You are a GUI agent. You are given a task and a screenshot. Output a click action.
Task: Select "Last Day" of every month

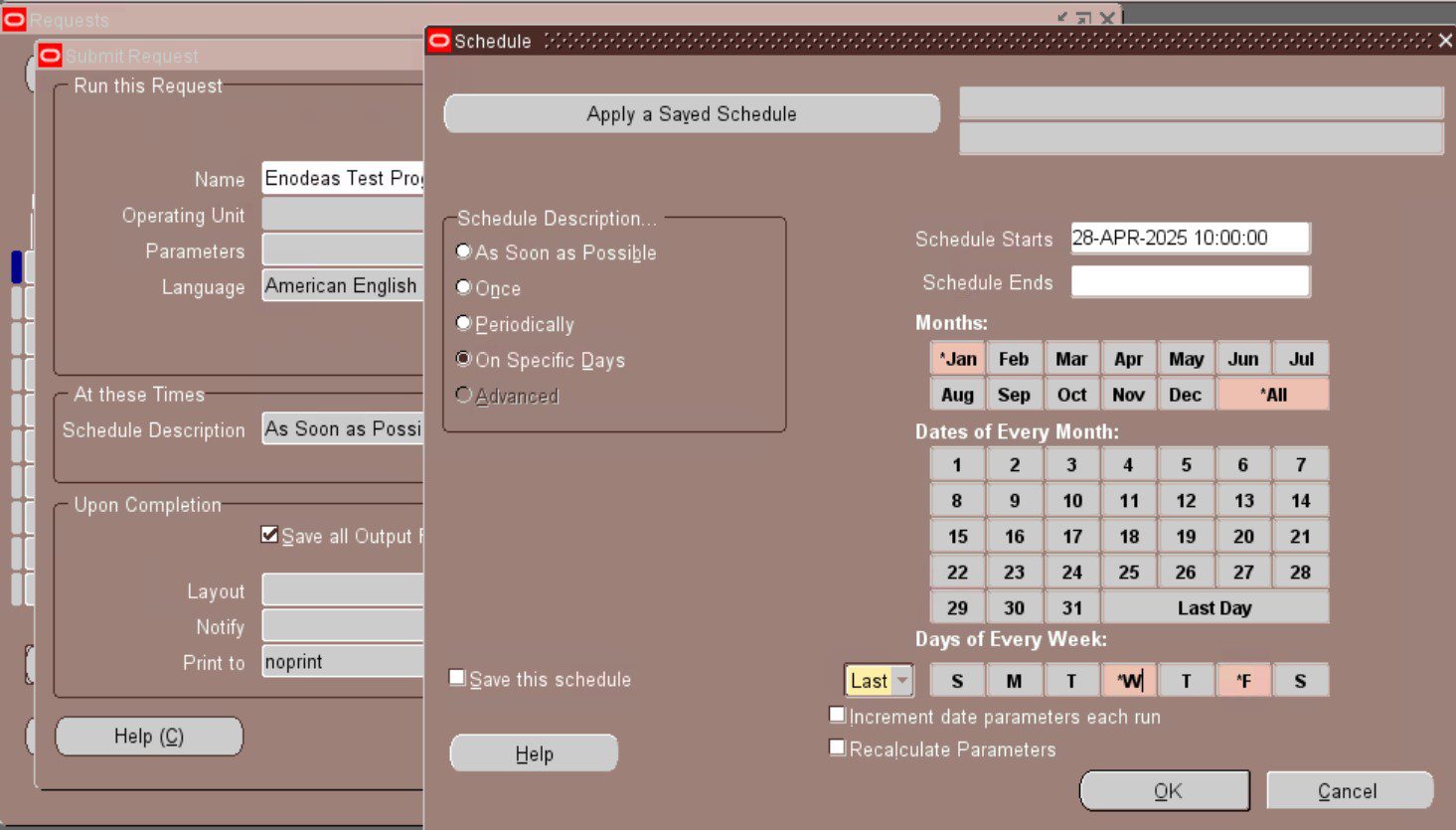pos(1214,606)
